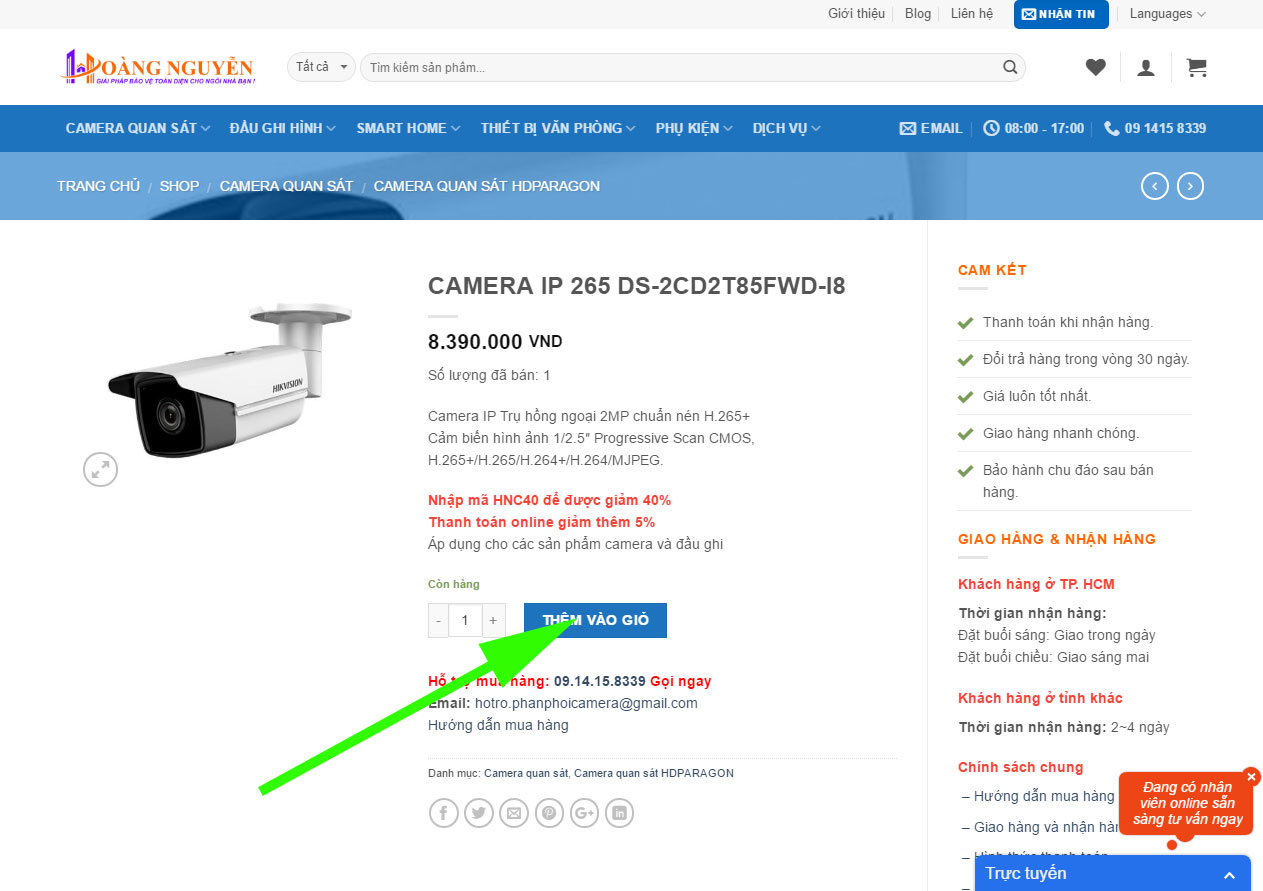This screenshot has height=891, width=1263.
Task: Zoom product image with expand icon
Action: click(100, 469)
